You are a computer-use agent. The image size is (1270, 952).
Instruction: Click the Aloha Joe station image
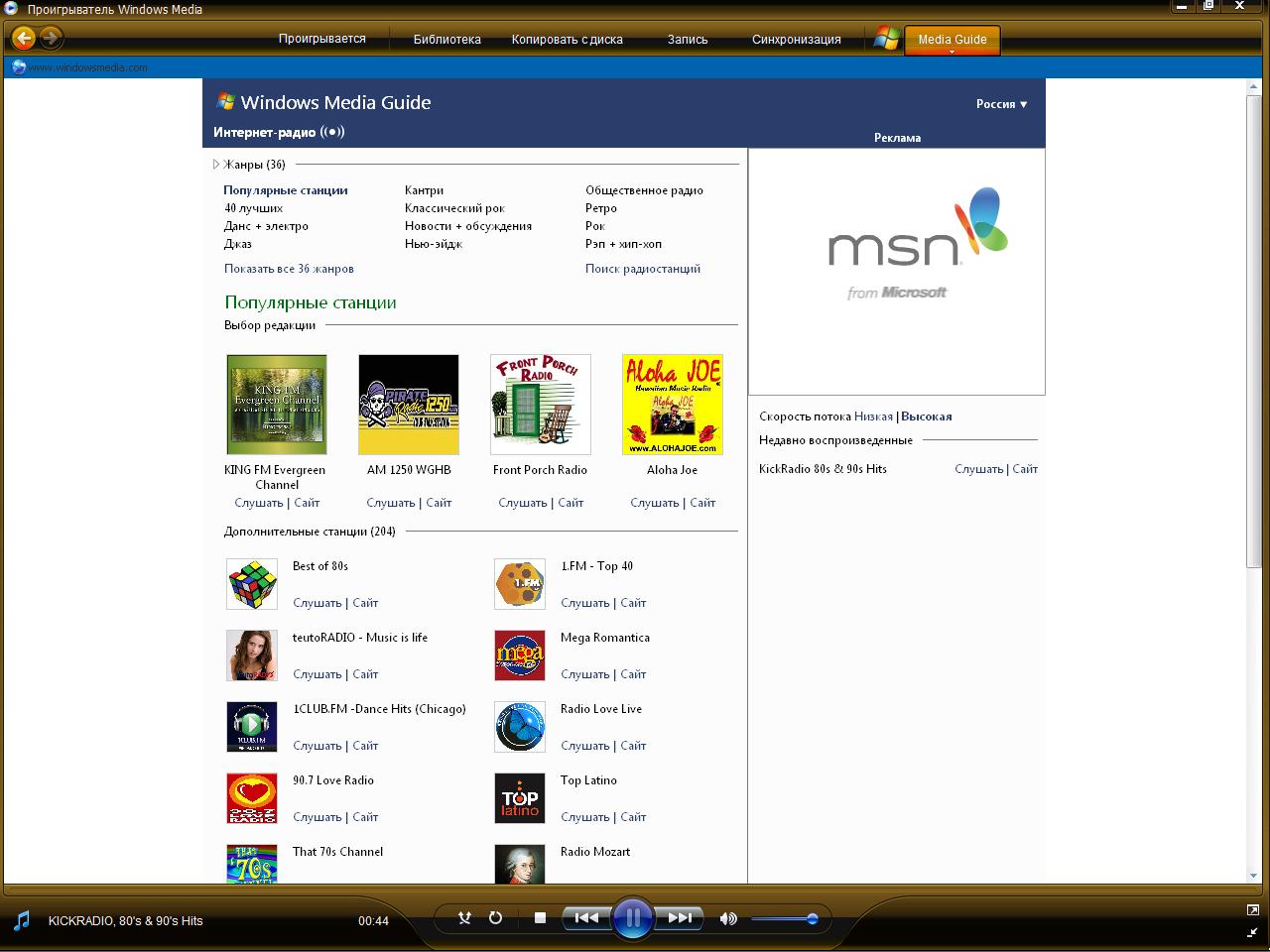tap(673, 405)
